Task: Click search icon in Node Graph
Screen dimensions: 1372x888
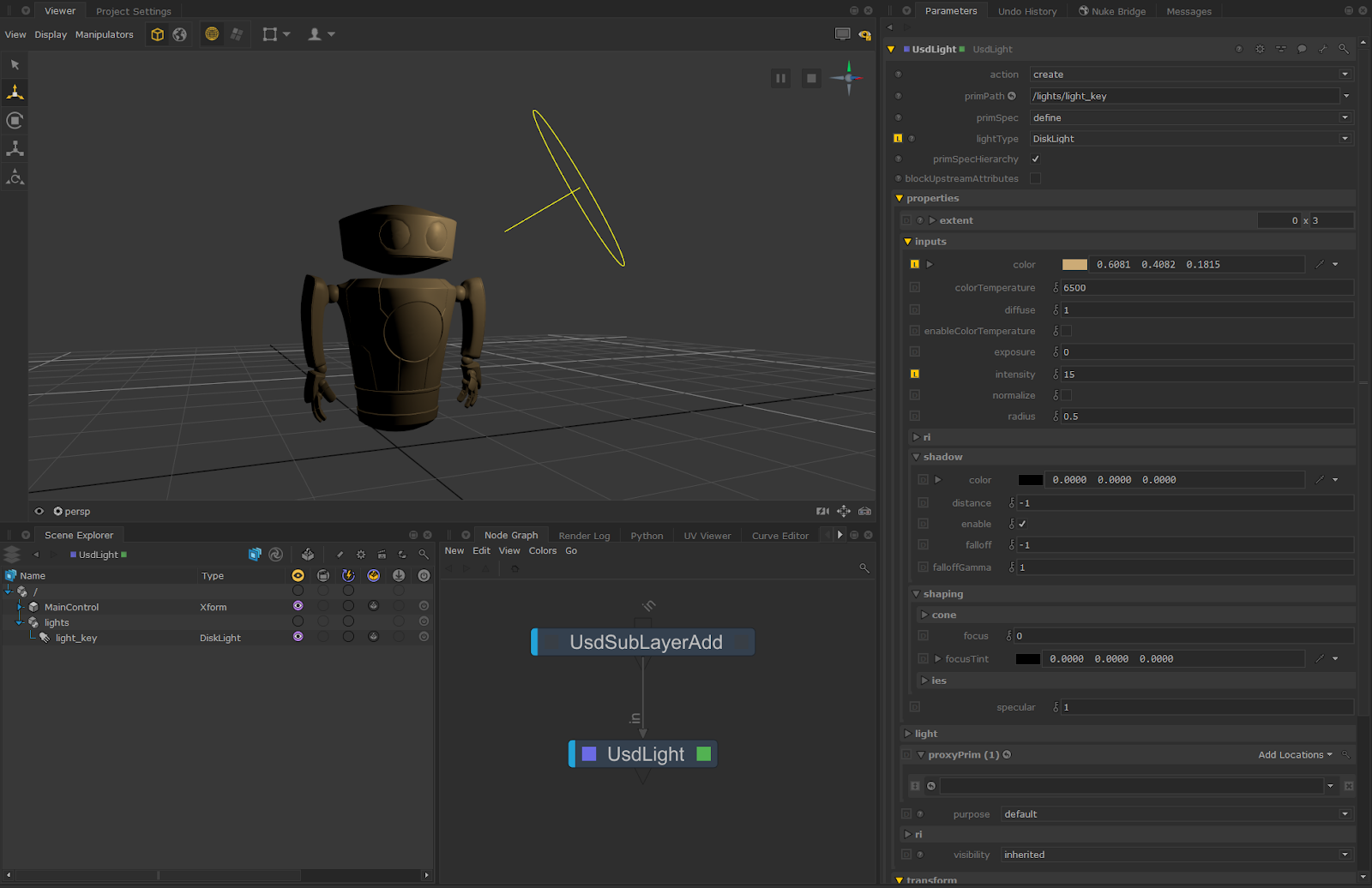Action: pyautogui.click(x=864, y=568)
